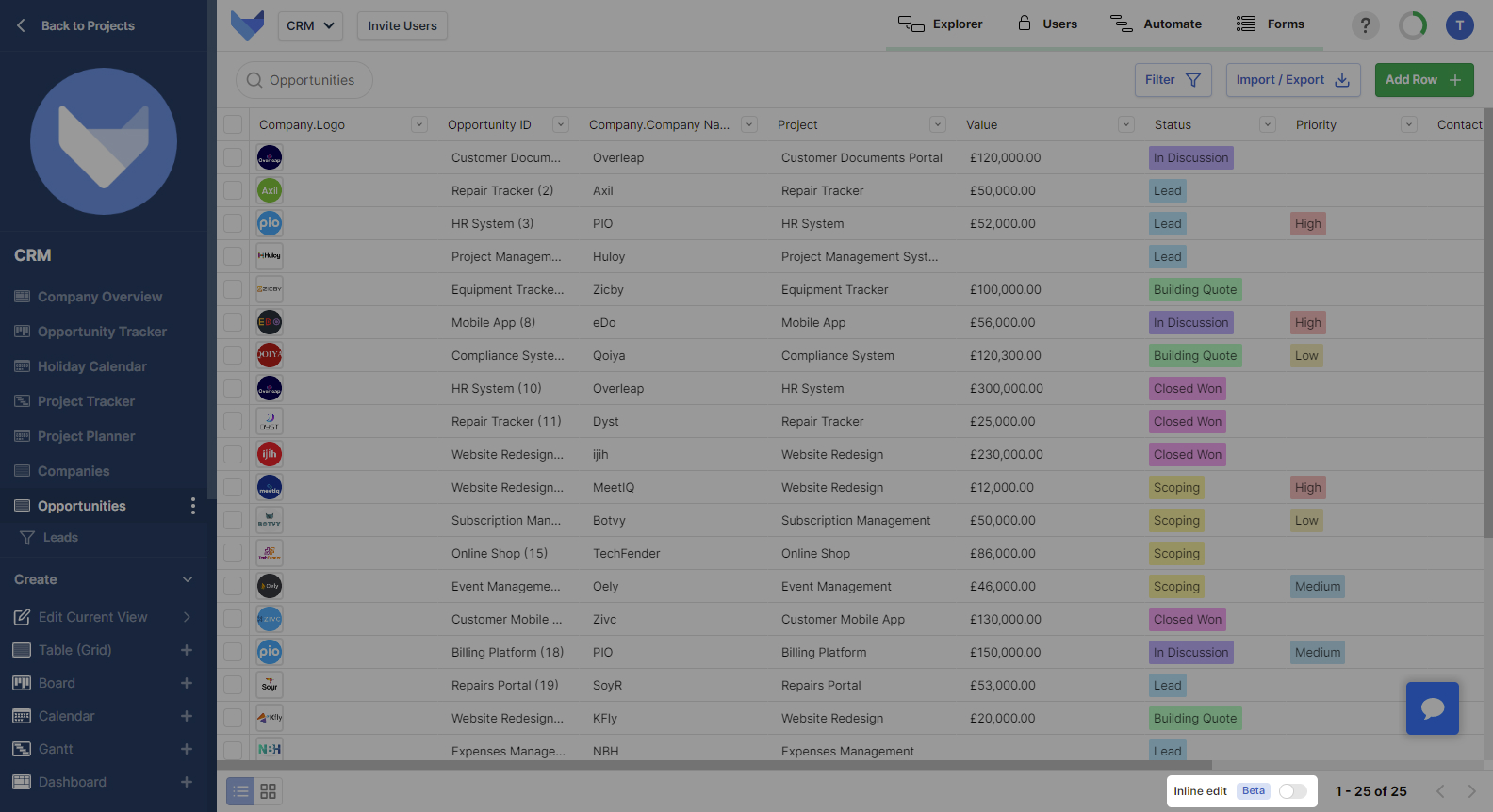The height and width of the screenshot is (812, 1493).
Task: Open Project column dropdown arrow
Action: [x=938, y=124]
